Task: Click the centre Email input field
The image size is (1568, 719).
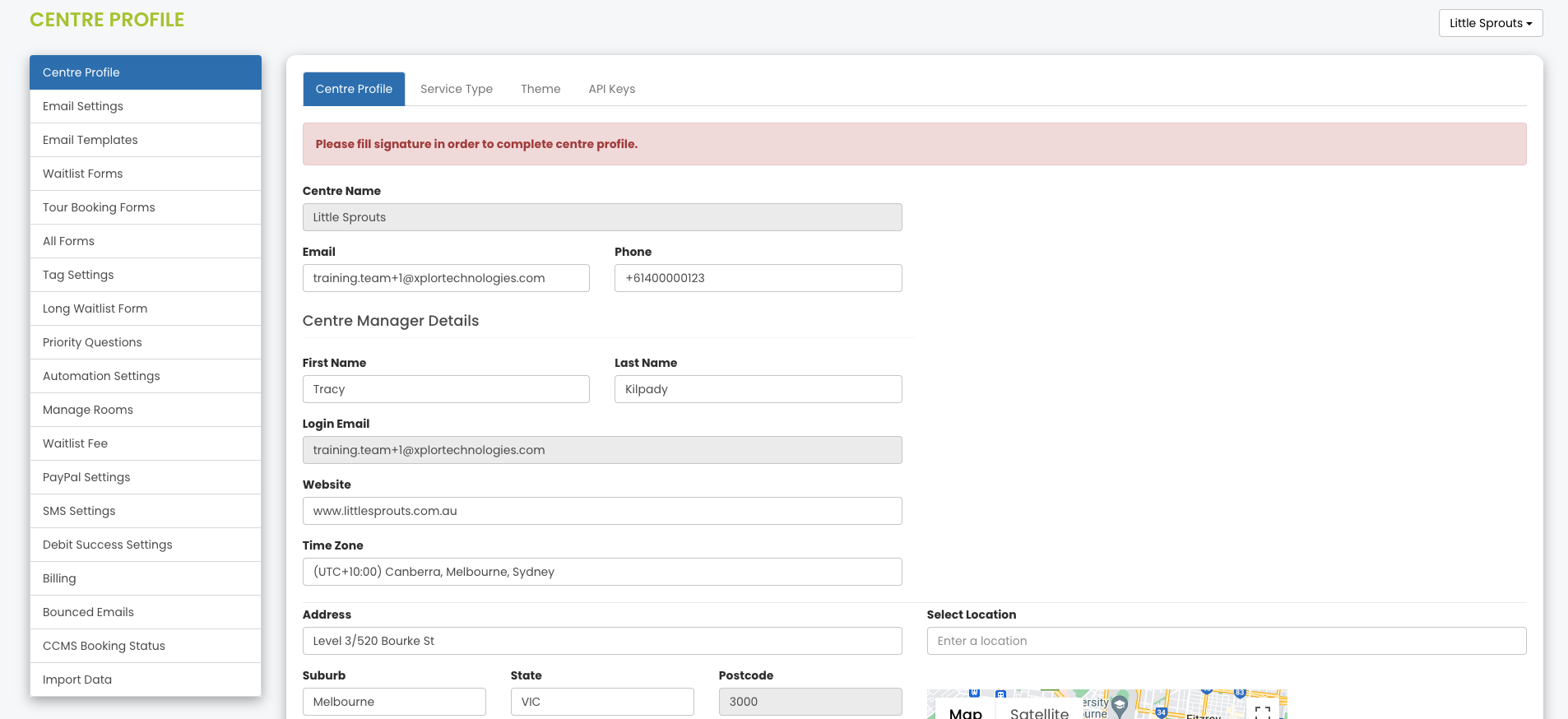Action: (446, 278)
